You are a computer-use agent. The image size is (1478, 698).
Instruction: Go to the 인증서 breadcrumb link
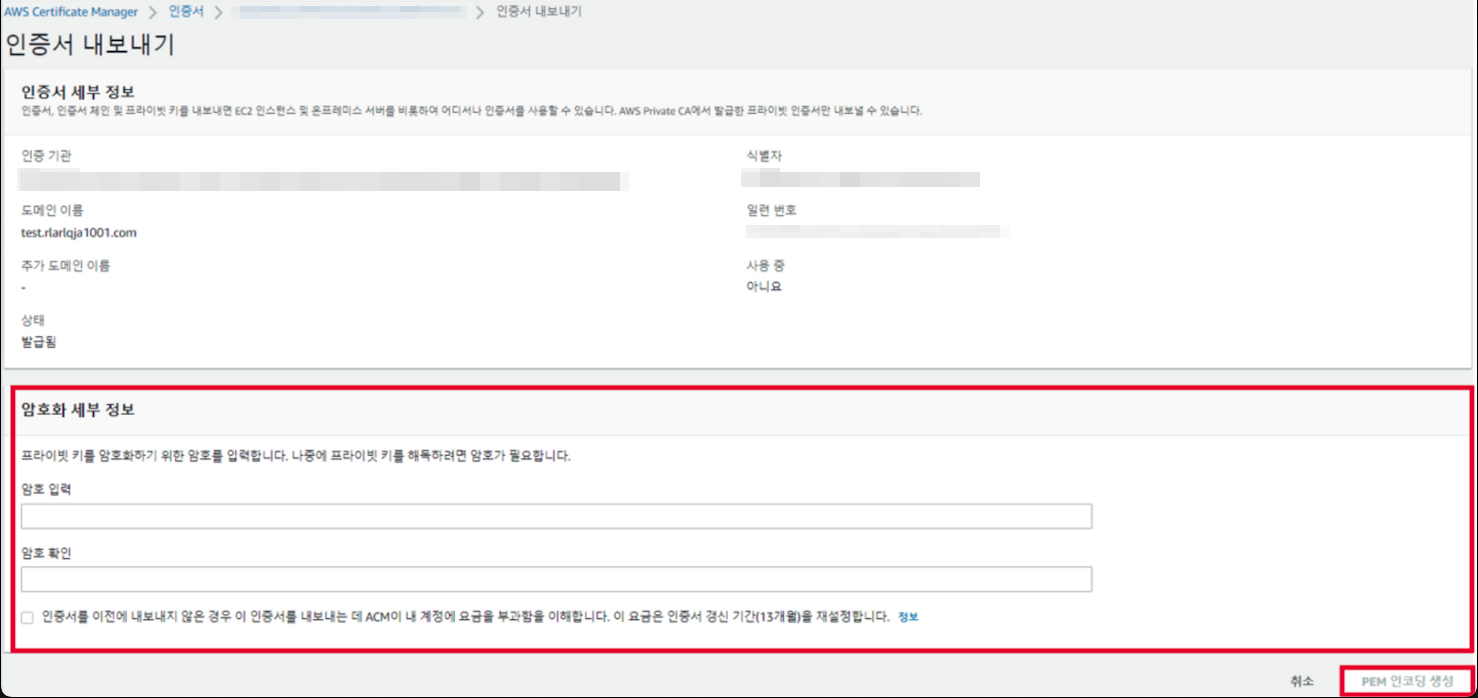pos(186,12)
